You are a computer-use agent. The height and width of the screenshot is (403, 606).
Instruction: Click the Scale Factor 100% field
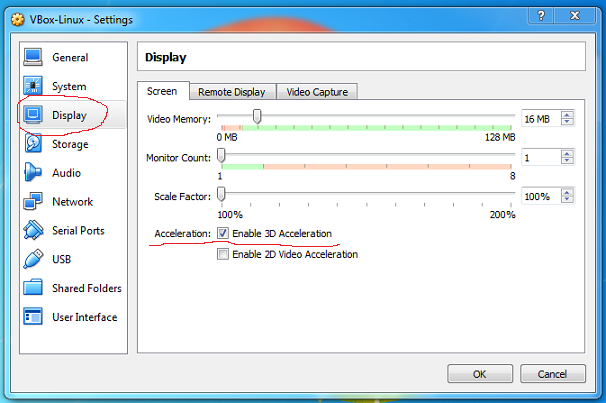pos(541,196)
